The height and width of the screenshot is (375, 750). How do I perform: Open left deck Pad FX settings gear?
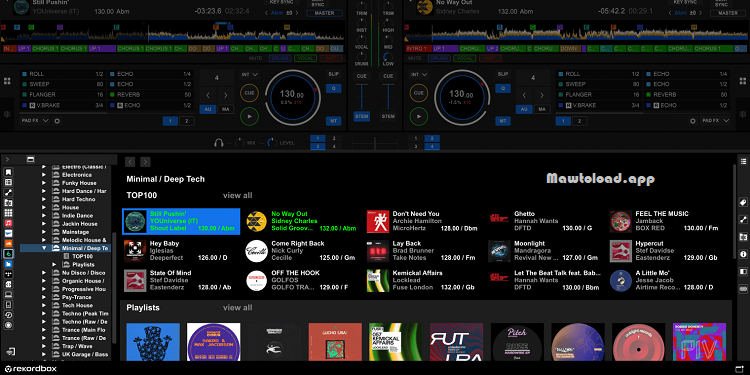pos(57,121)
